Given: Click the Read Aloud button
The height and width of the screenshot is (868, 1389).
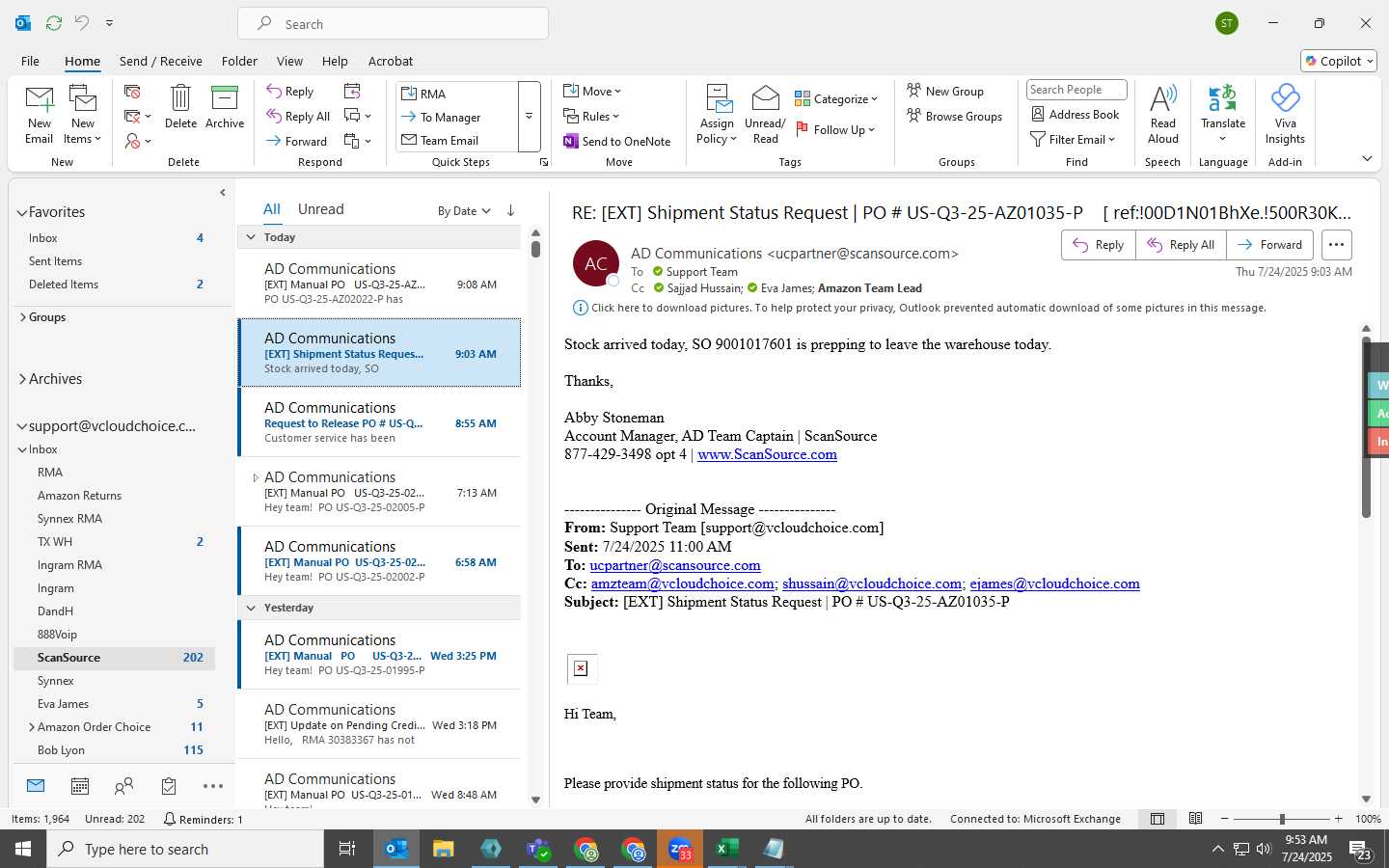Looking at the screenshot, I should click(1162, 115).
